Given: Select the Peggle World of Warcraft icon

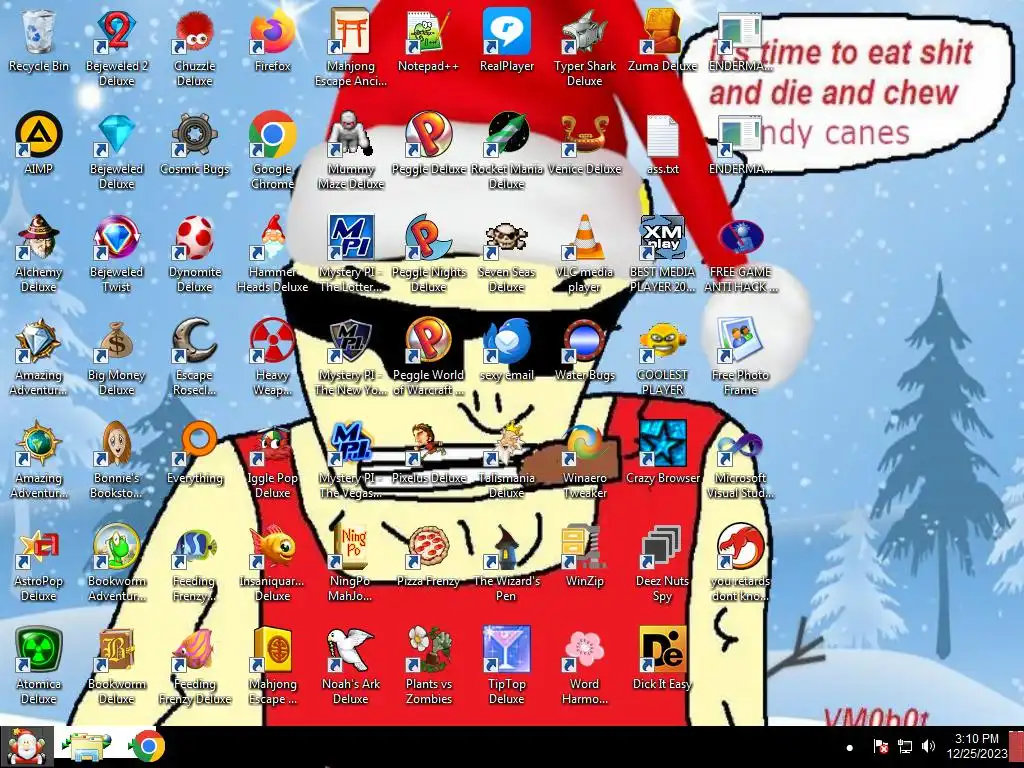Looking at the screenshot, I should (x=428, y=340).
